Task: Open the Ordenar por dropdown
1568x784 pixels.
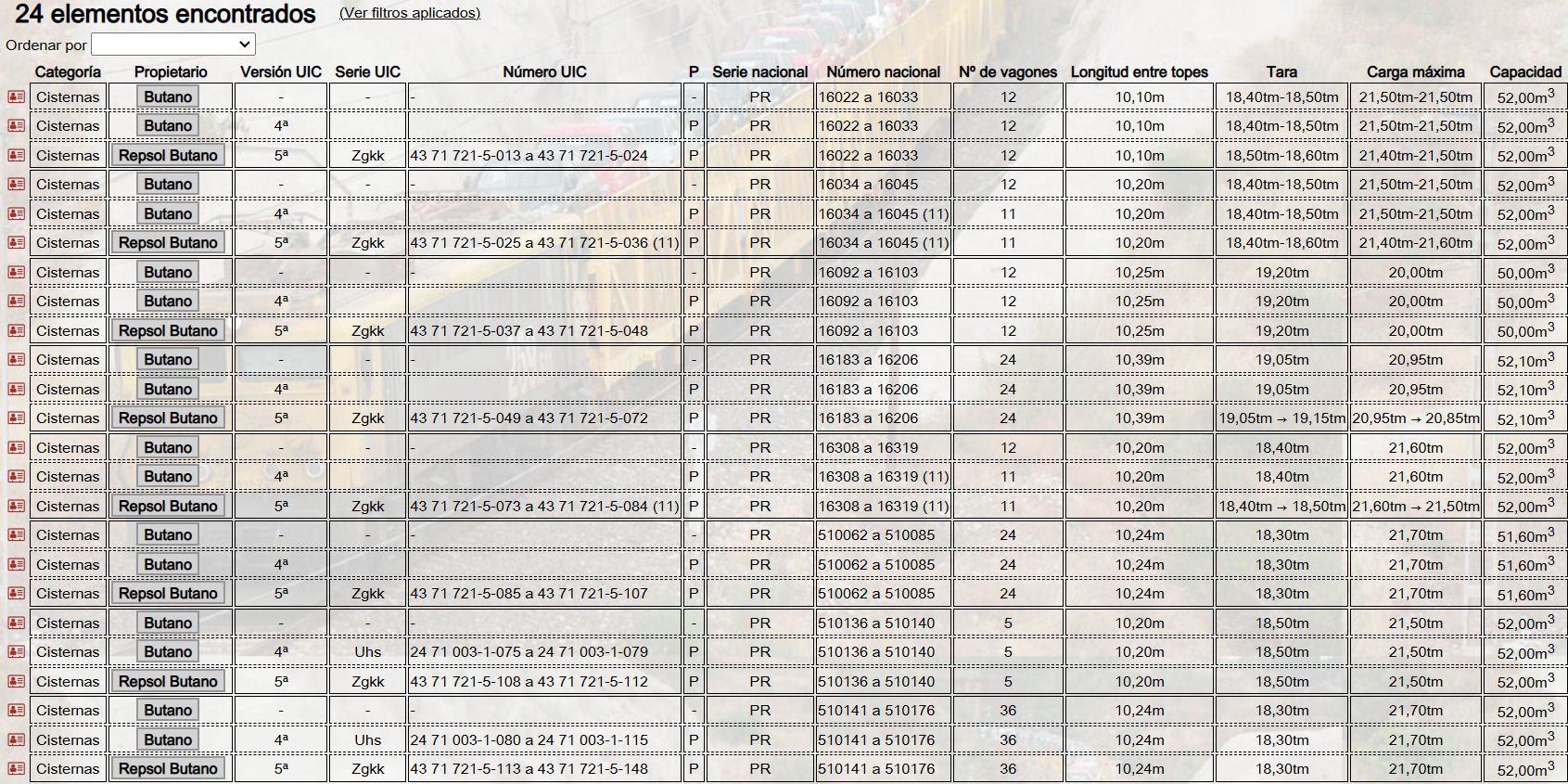Action: [173, 45]
